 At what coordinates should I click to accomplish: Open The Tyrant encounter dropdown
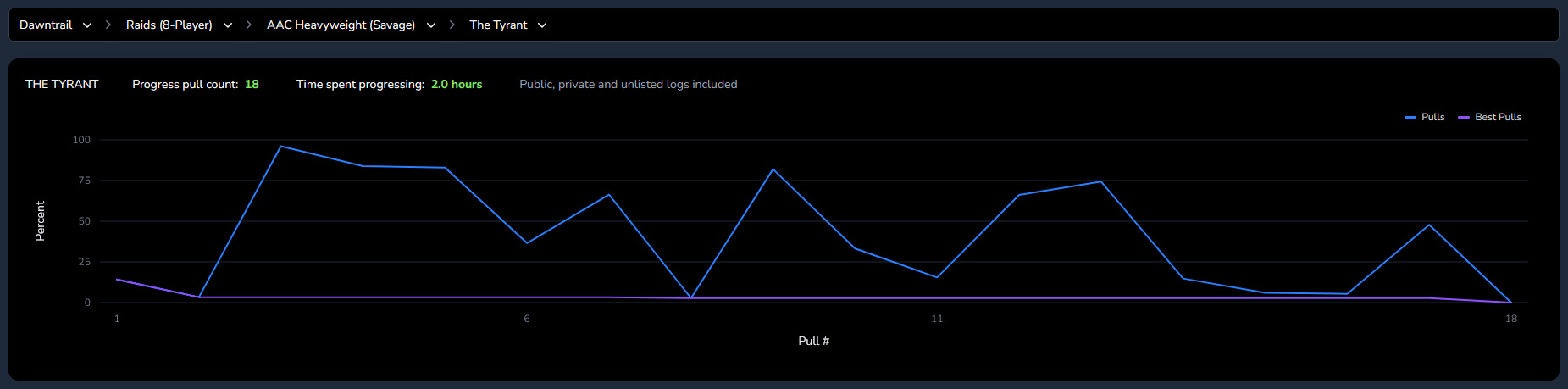[507, 25]
